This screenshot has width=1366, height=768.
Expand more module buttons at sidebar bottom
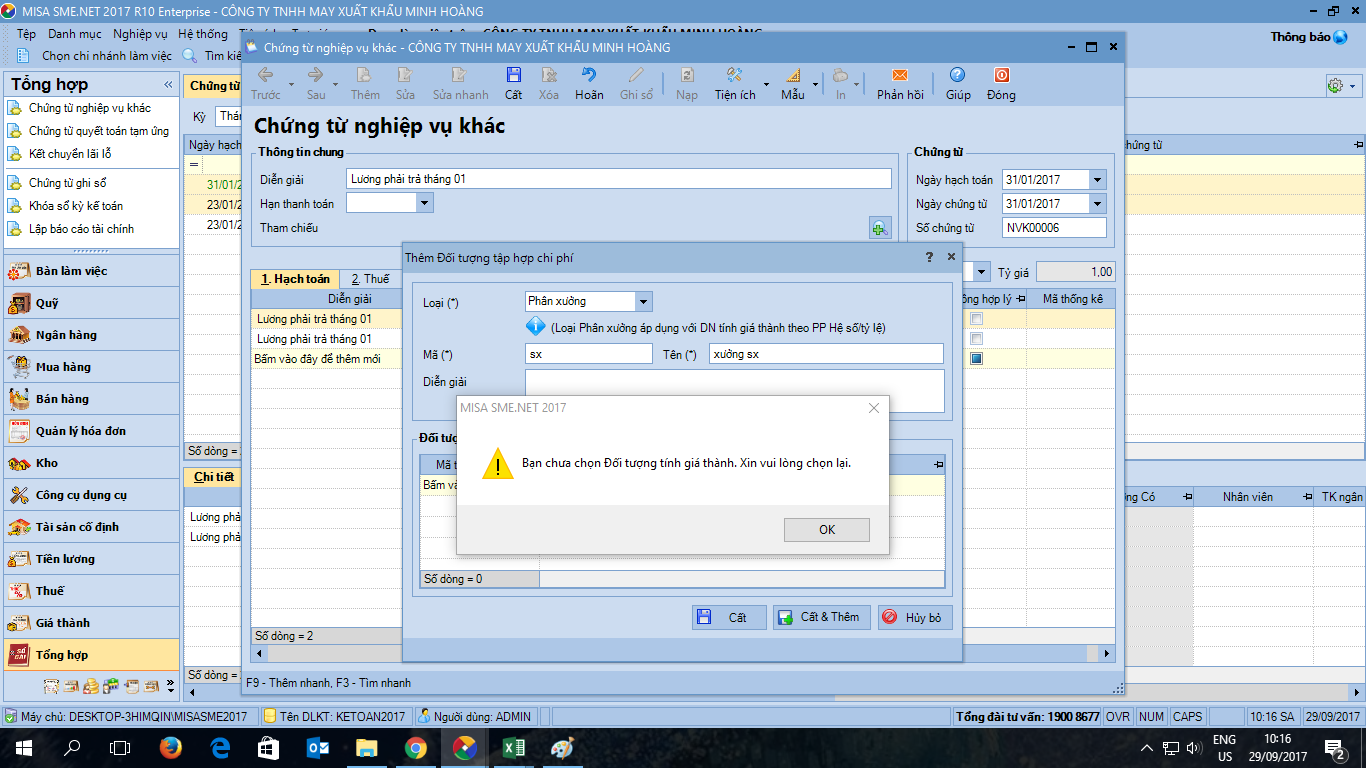click(170, 686)
